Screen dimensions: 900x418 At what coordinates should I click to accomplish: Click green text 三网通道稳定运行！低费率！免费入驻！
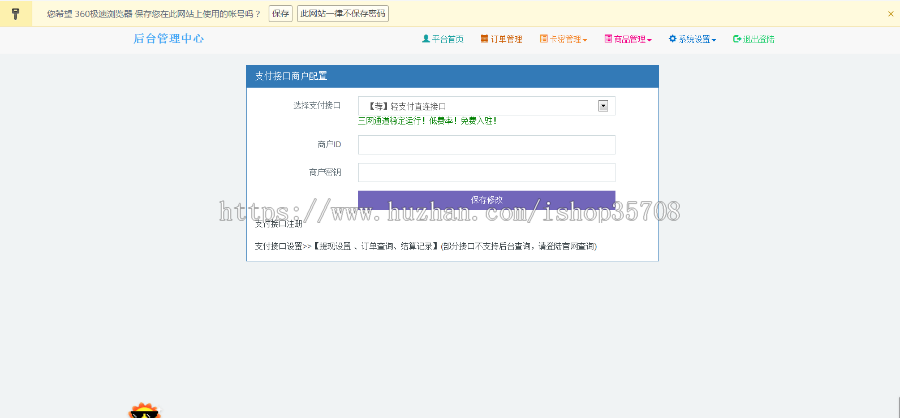coord(427,121)
